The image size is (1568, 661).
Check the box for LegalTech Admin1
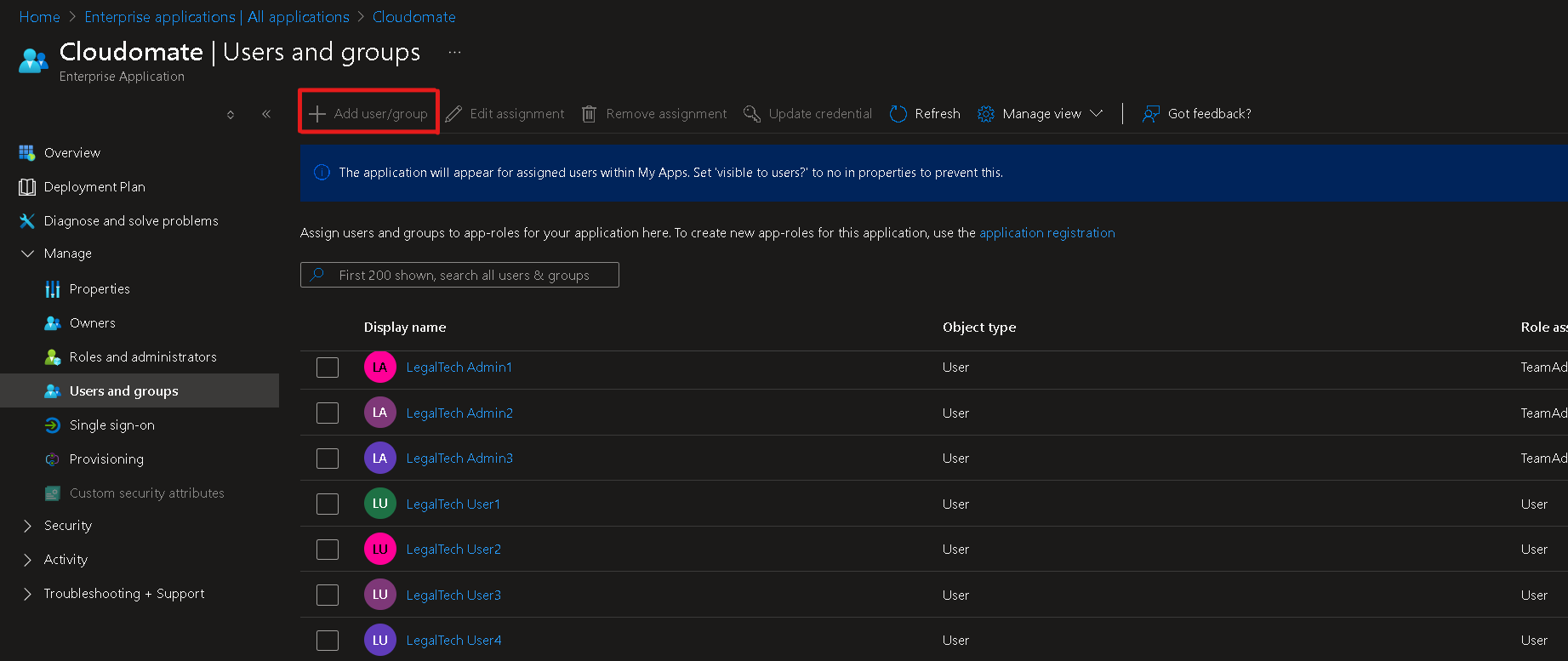pyautogui.click(x=328, y=368)
